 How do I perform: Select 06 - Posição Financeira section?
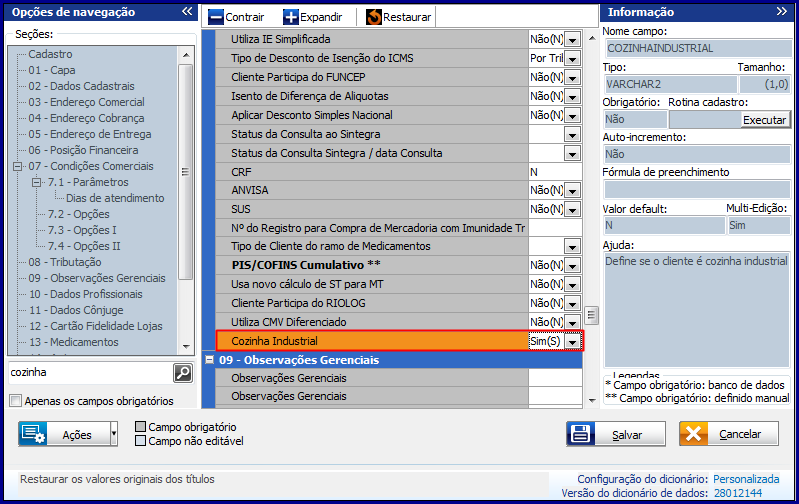[83, 150]
